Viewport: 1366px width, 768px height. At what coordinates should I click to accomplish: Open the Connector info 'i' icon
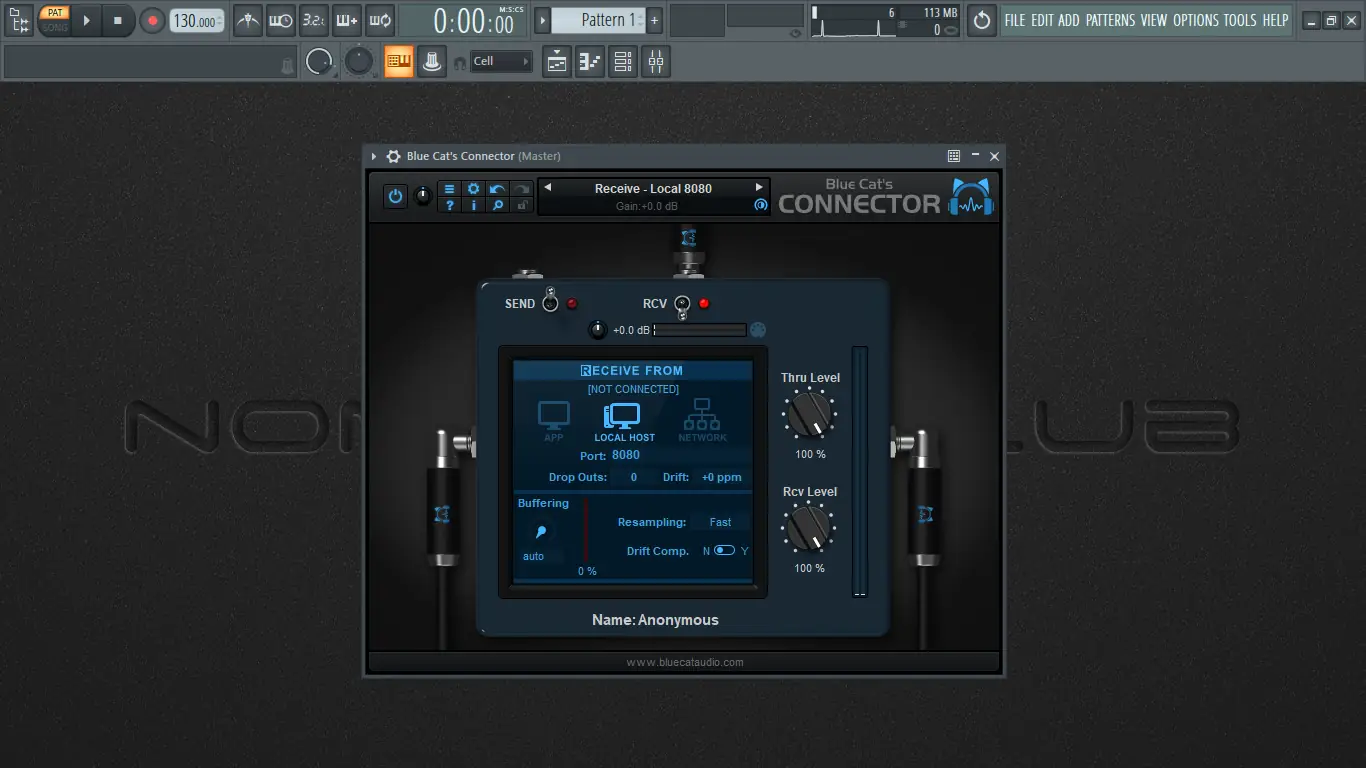(x=474, y=205)
